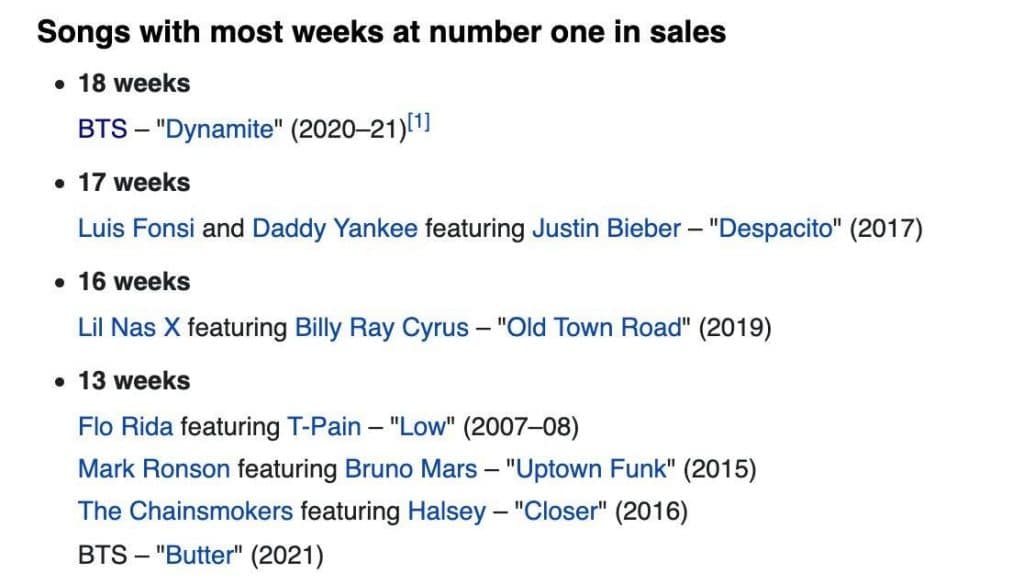Open the Daddy Yankee link
This screenshot has width=1024, height=584.
[x=335, y=229]
